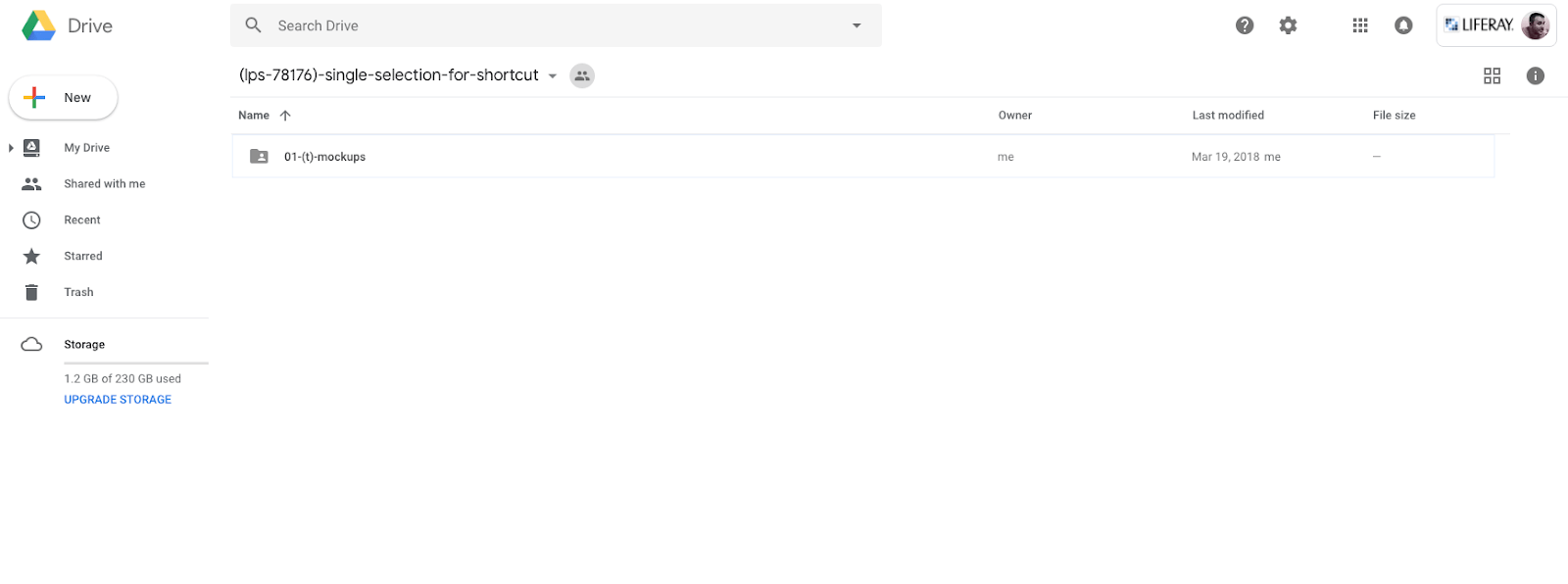Open the Settings gear icon
This screenshot has width=1568, height=584.
[x=1288, y=25]
